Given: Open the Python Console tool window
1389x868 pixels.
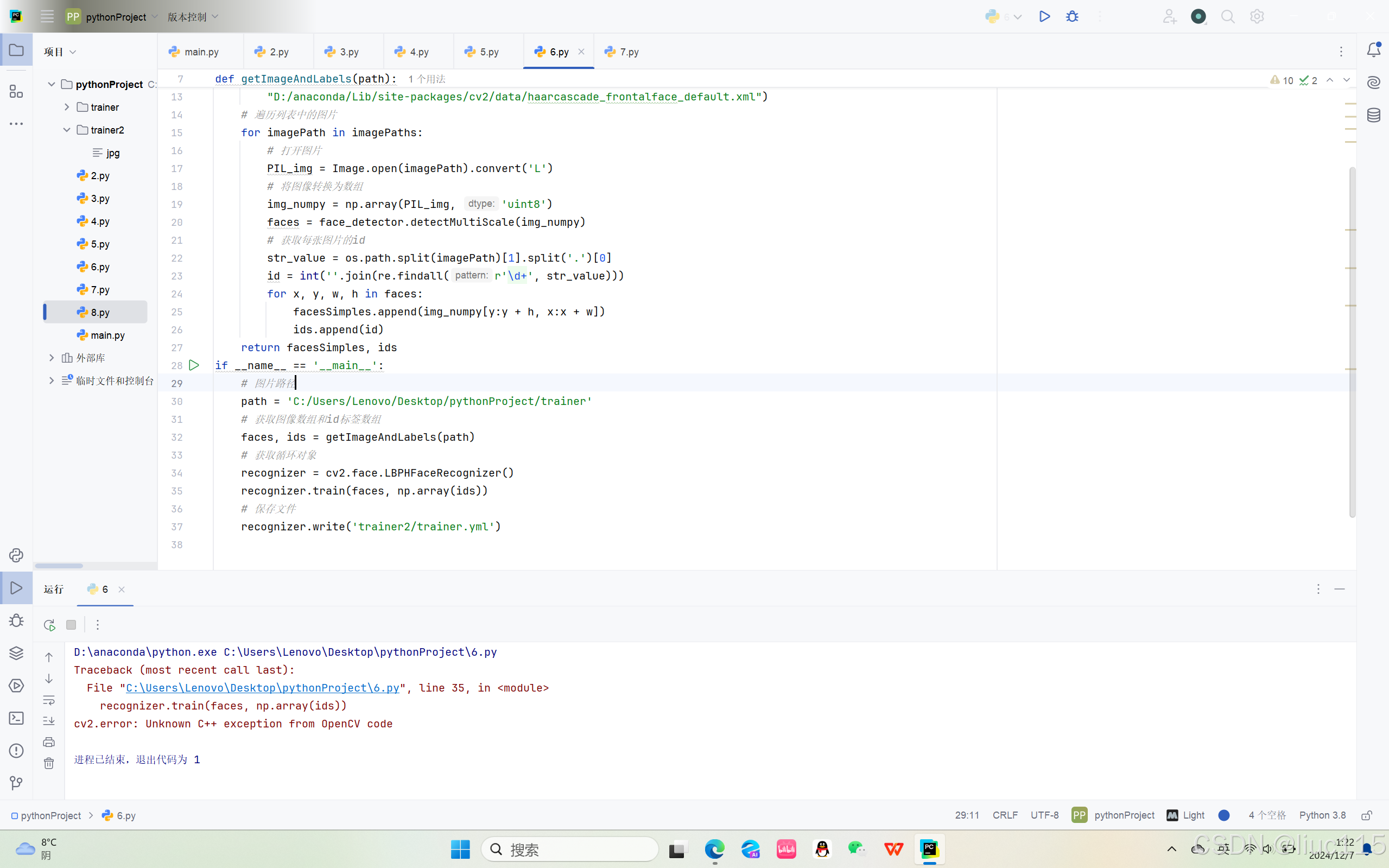Looking at the screenshot, I should (x=16, y=555).
